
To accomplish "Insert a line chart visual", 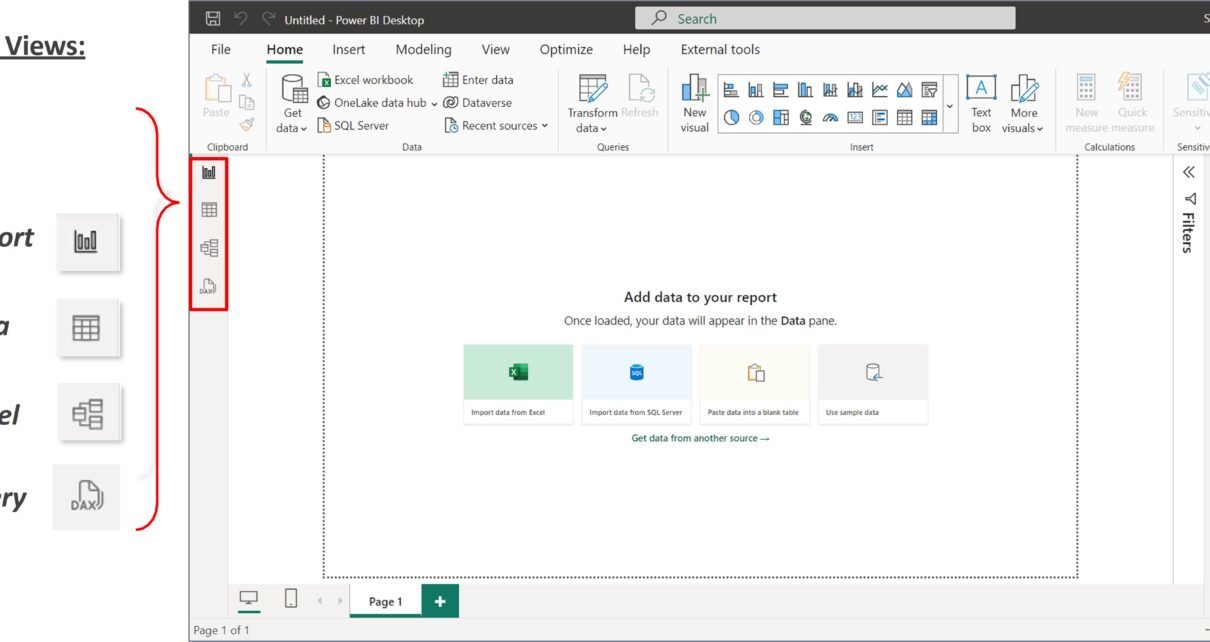I will 880,90.
